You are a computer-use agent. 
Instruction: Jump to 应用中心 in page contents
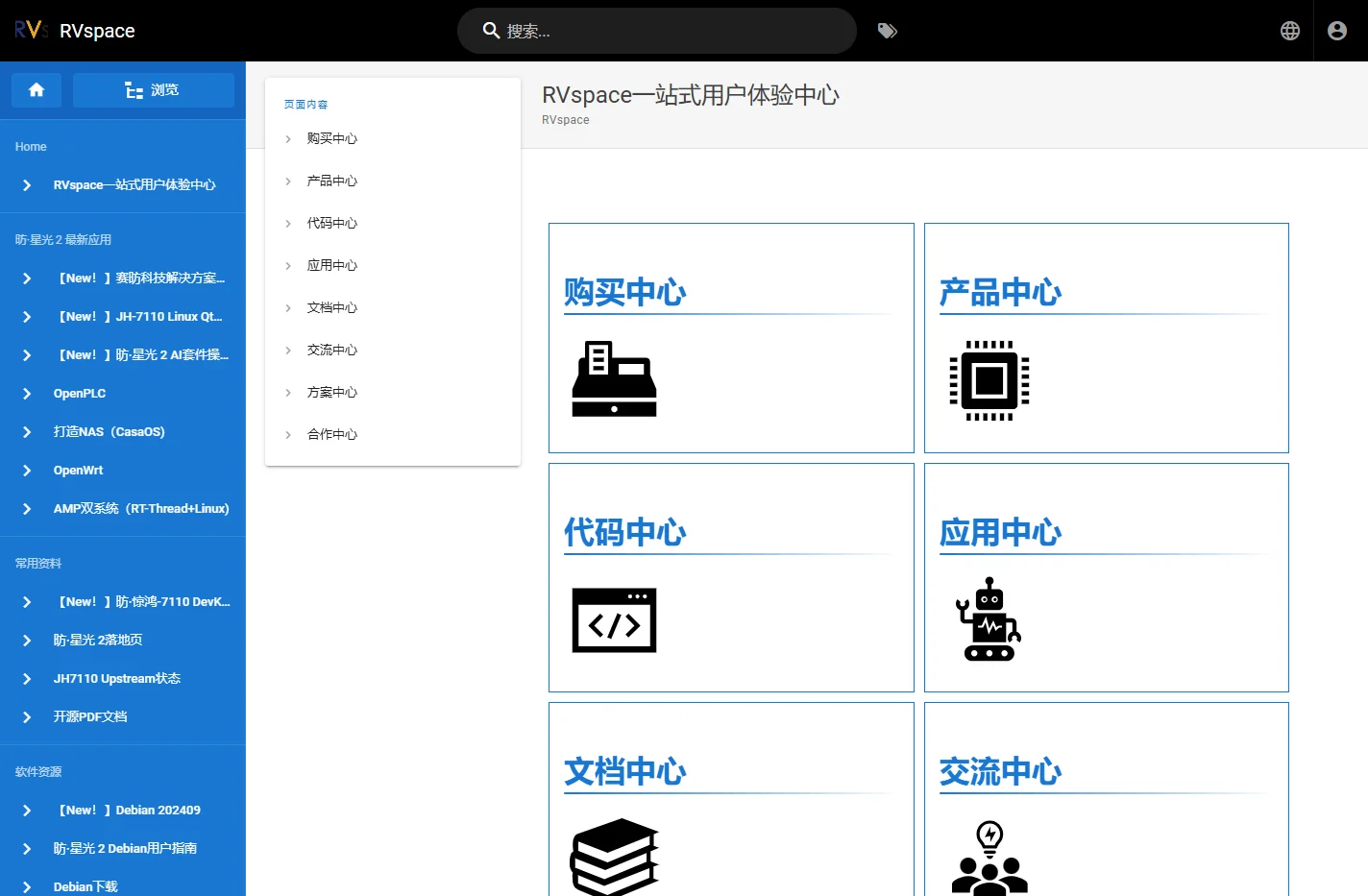332,266
